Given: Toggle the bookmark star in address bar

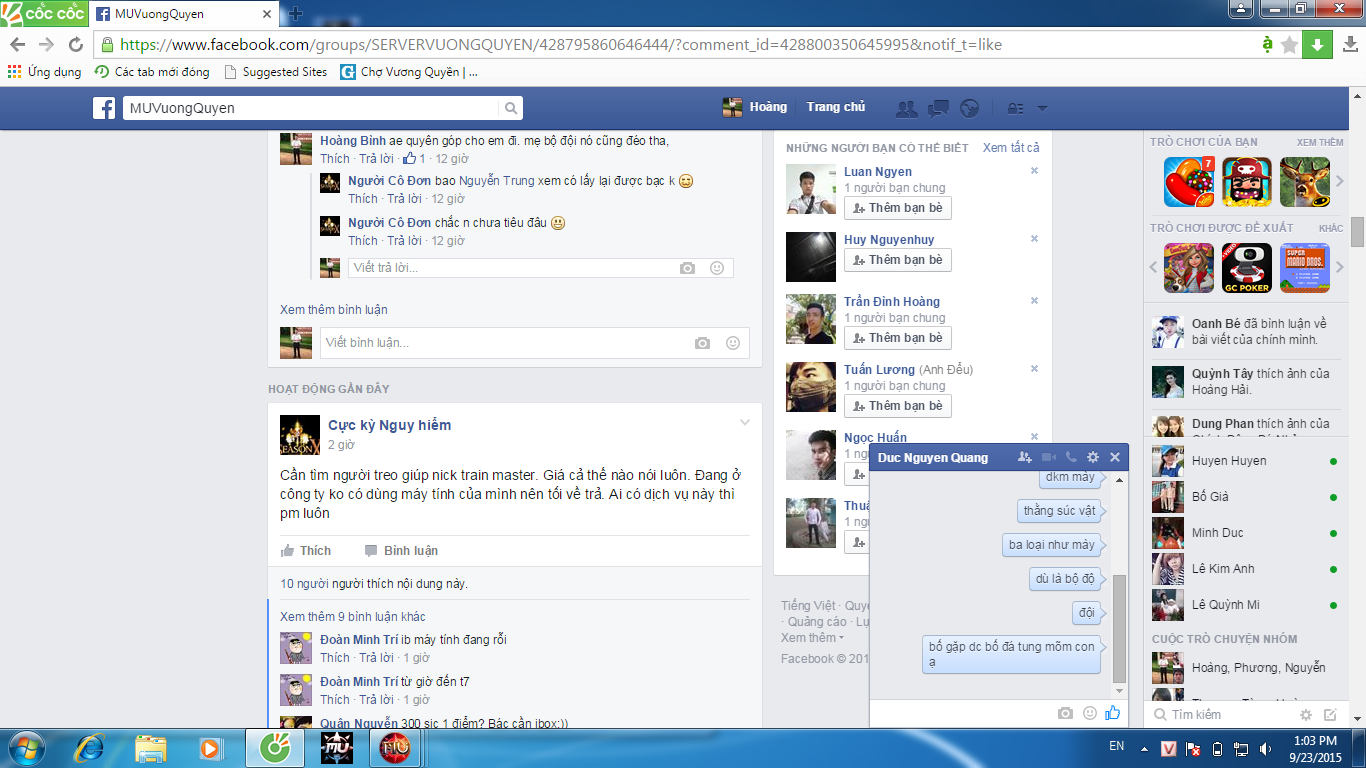Looking at the screenshot, I should pyautogui.click(x=1290, y=44).
